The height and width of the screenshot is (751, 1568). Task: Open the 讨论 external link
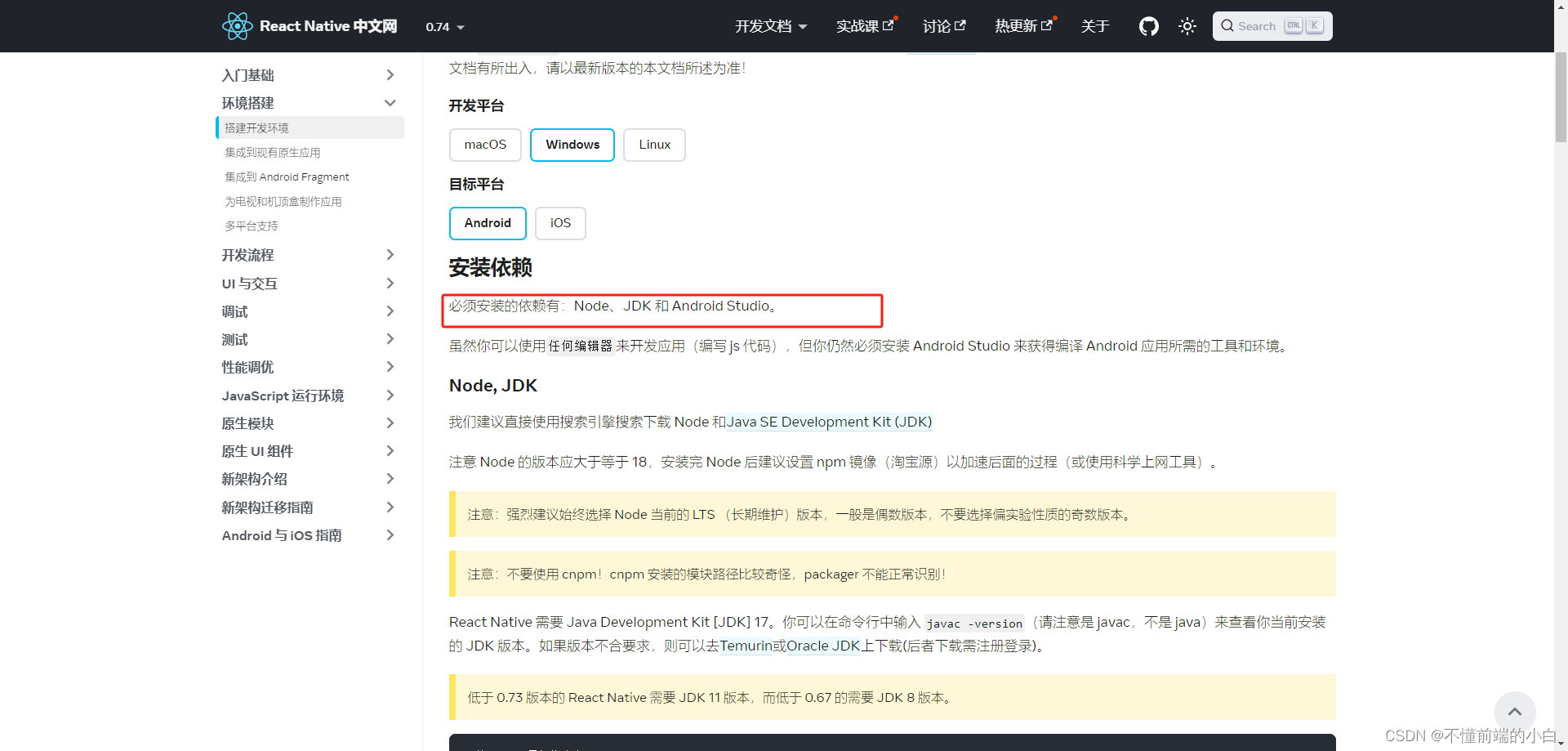pos(944,26)
